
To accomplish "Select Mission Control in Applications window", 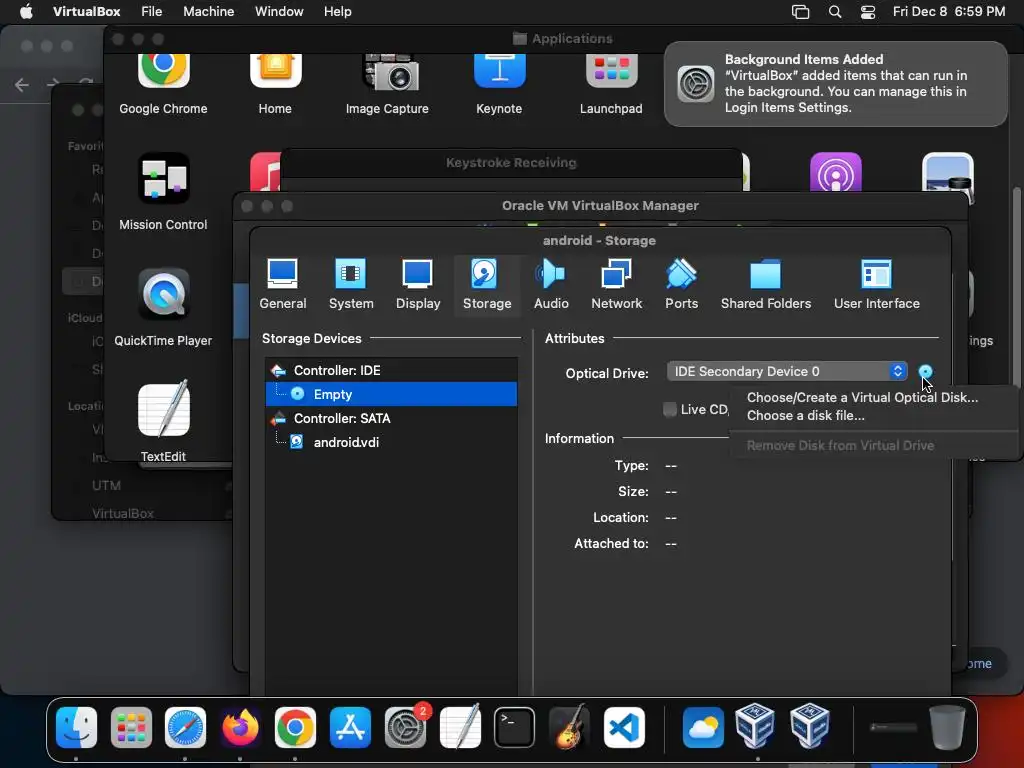I will pos(163,192).
